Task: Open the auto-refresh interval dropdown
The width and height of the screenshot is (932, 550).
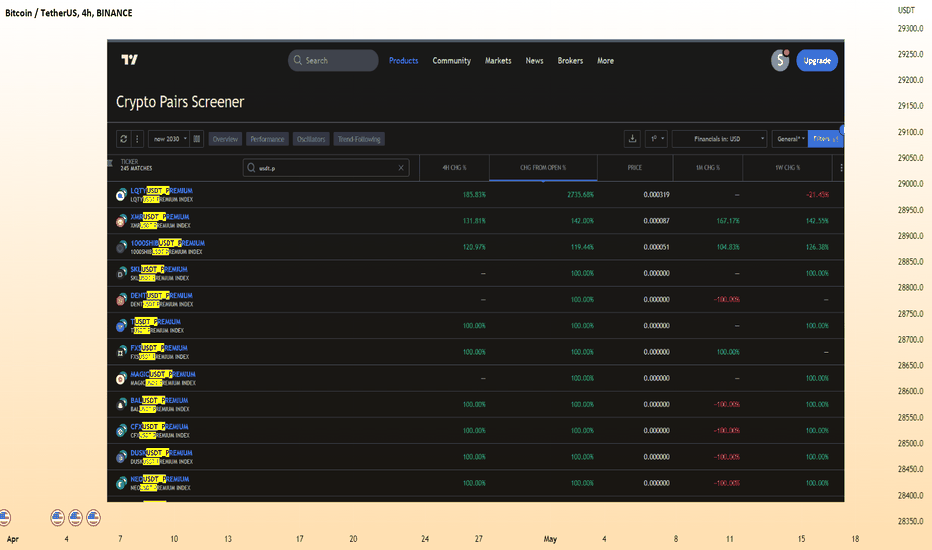Action: coord(656,139)
